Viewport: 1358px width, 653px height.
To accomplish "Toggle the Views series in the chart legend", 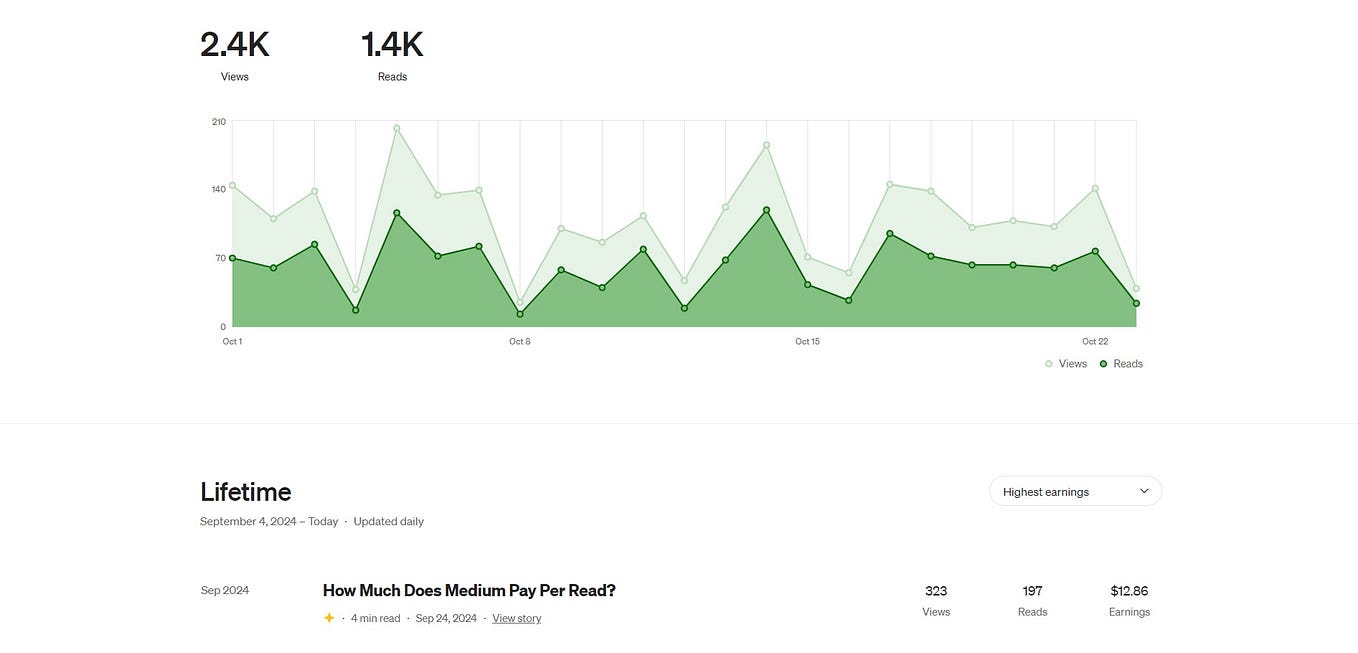I will [x=1065, y=362].
